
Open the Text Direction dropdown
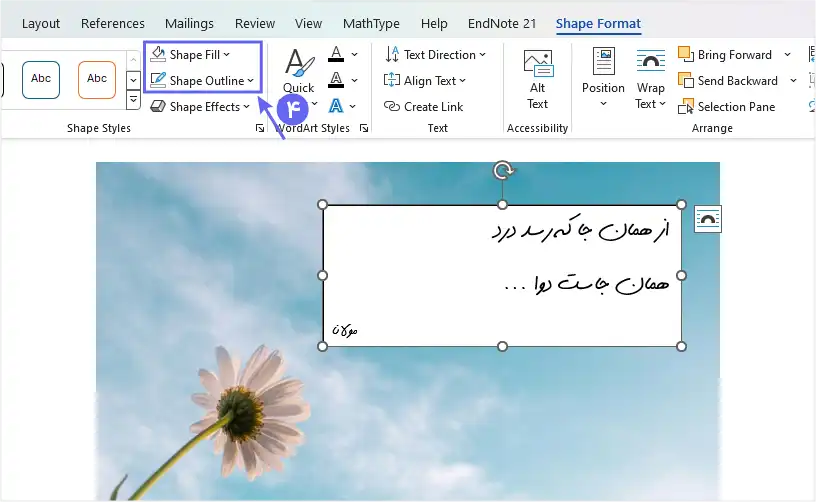(435, 55)
